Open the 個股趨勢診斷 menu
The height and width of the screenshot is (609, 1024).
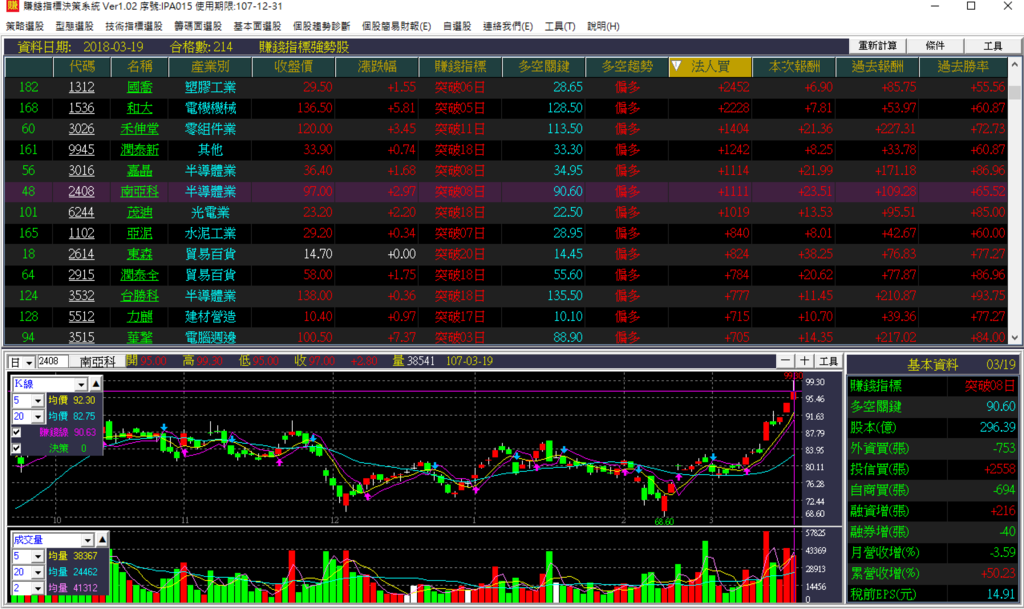pos(321,26)
